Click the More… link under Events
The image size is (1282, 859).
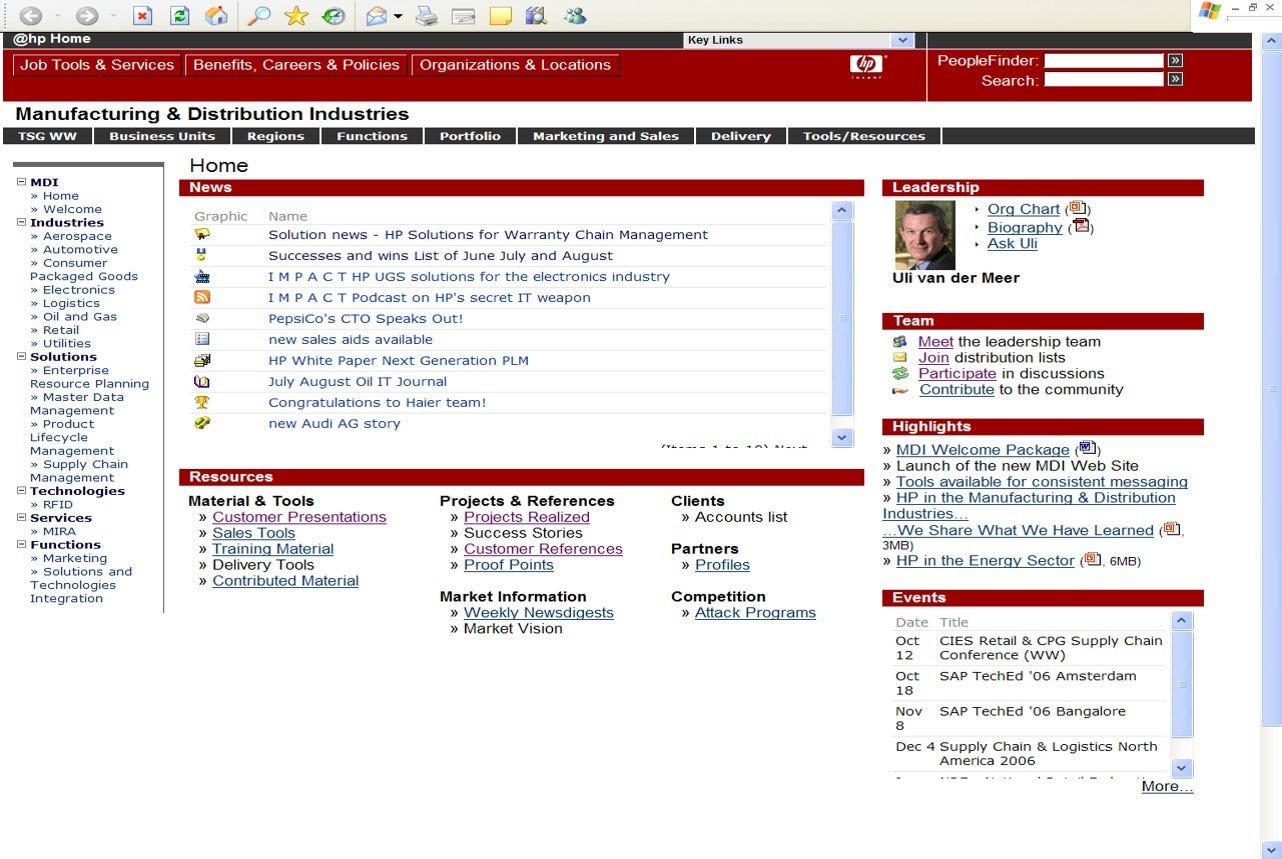[1168, 786]
